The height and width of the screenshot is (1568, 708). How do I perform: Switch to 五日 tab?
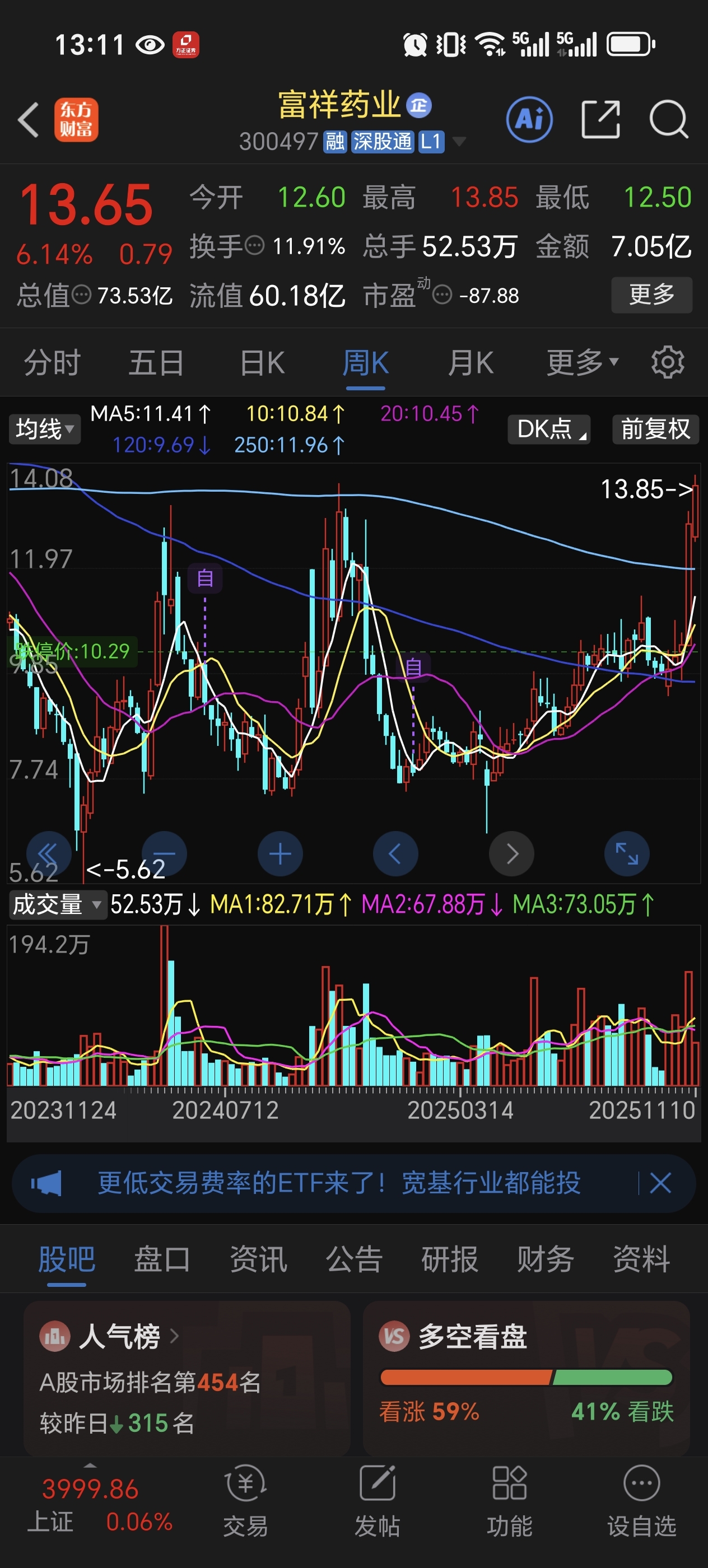pos(156,363)
